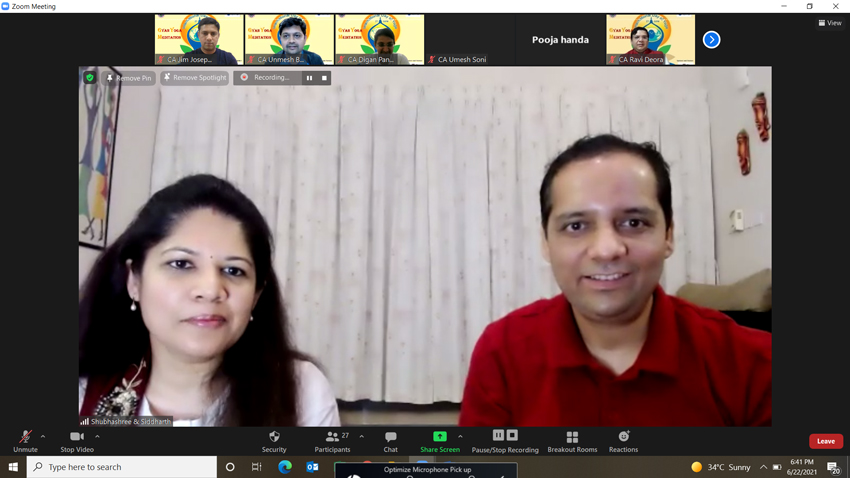Open the Participants panel
The height and width of the screenshot is (478, 850).
coord(333,440)
